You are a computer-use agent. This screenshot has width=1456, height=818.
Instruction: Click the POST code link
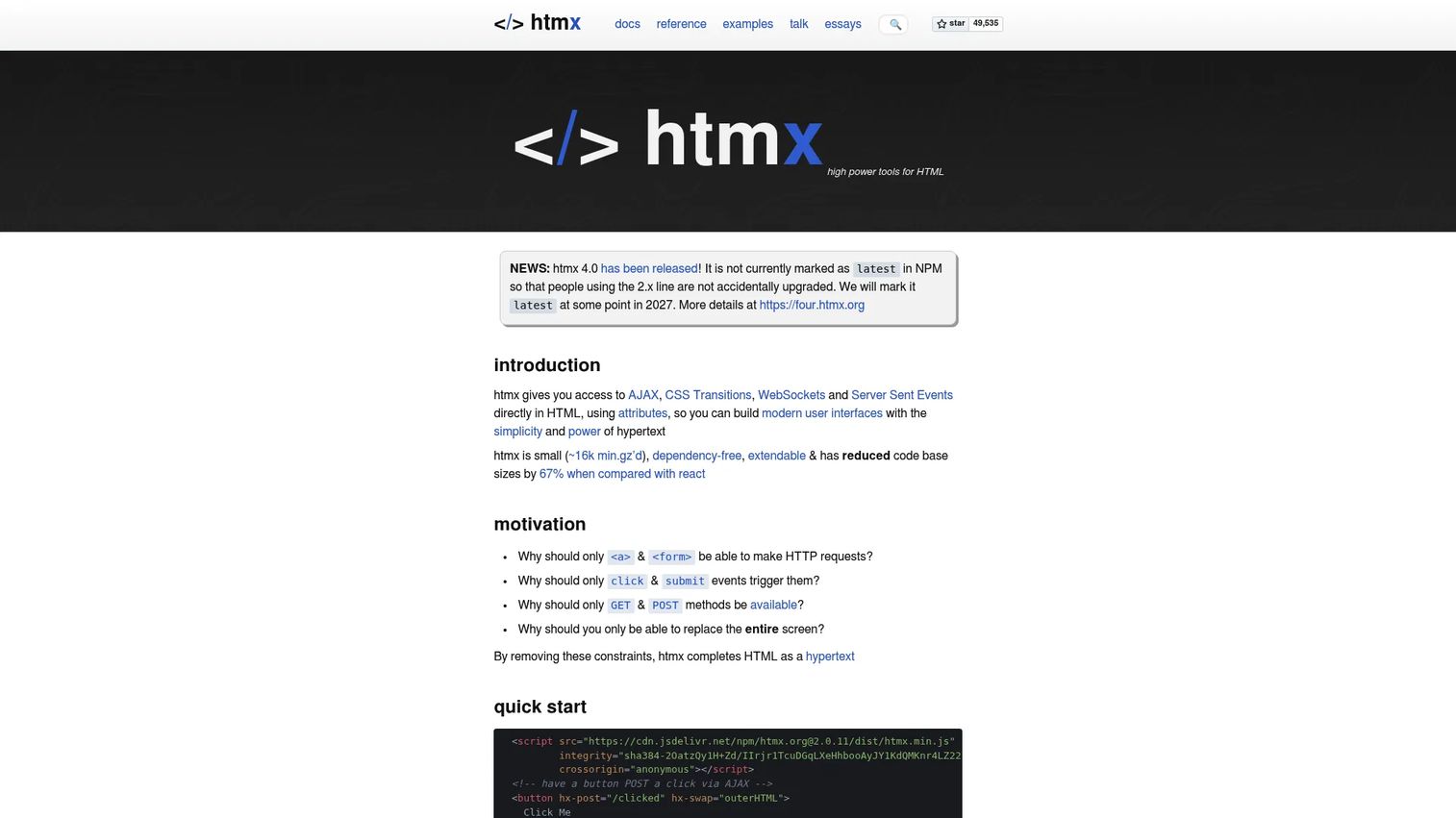[665, 606]
